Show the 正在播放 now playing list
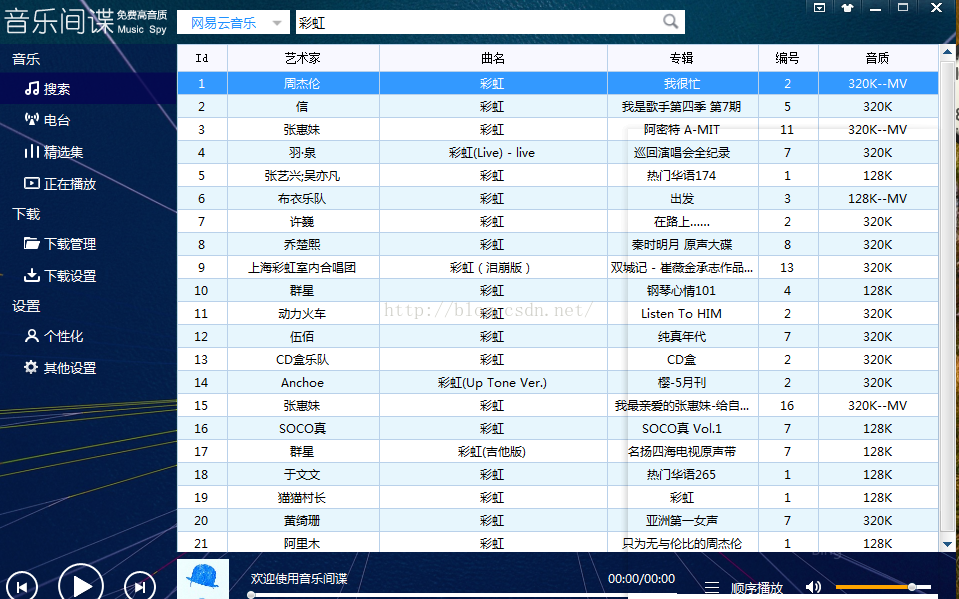 60,184
